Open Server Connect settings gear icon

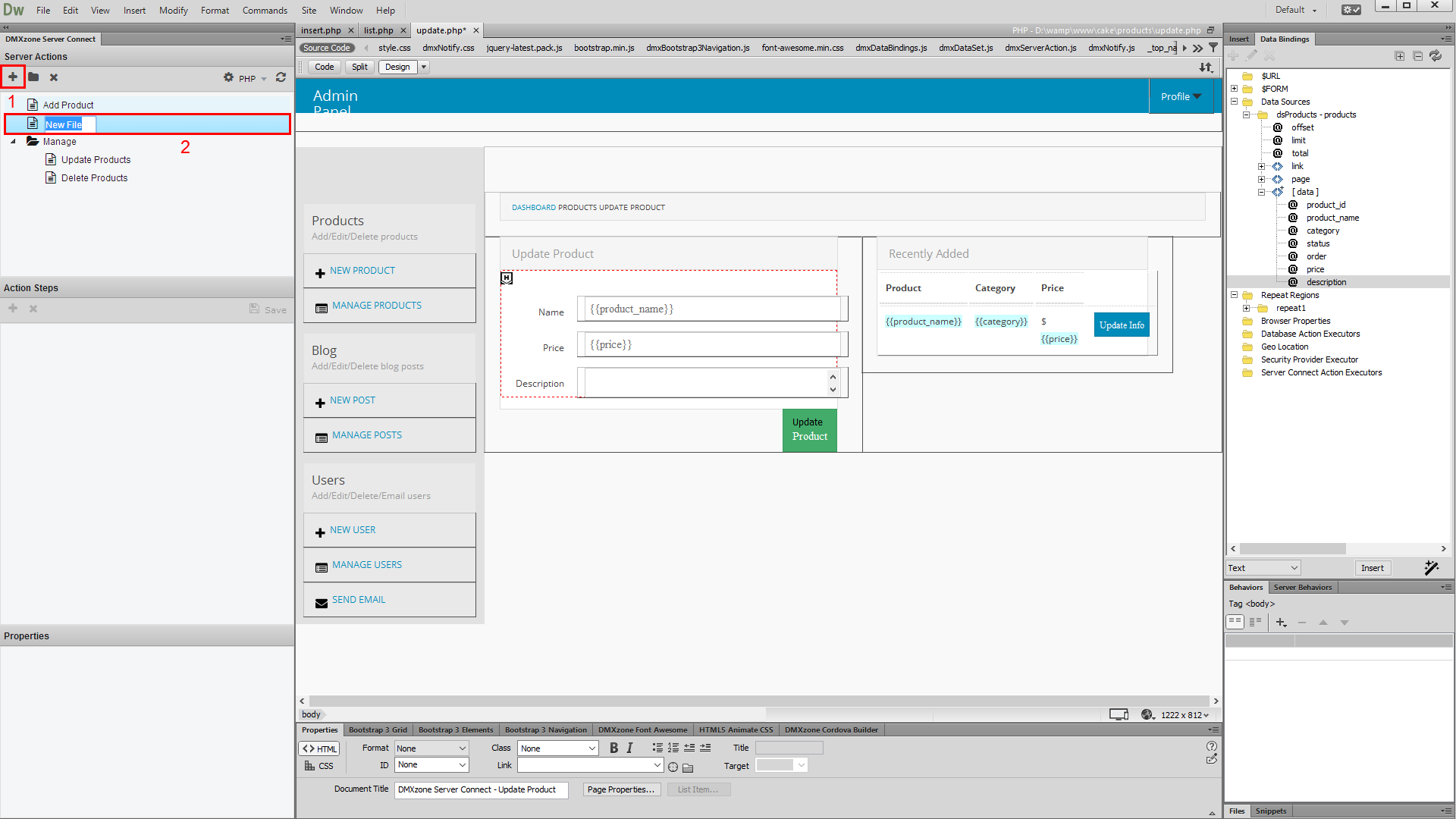pos(228,77)
